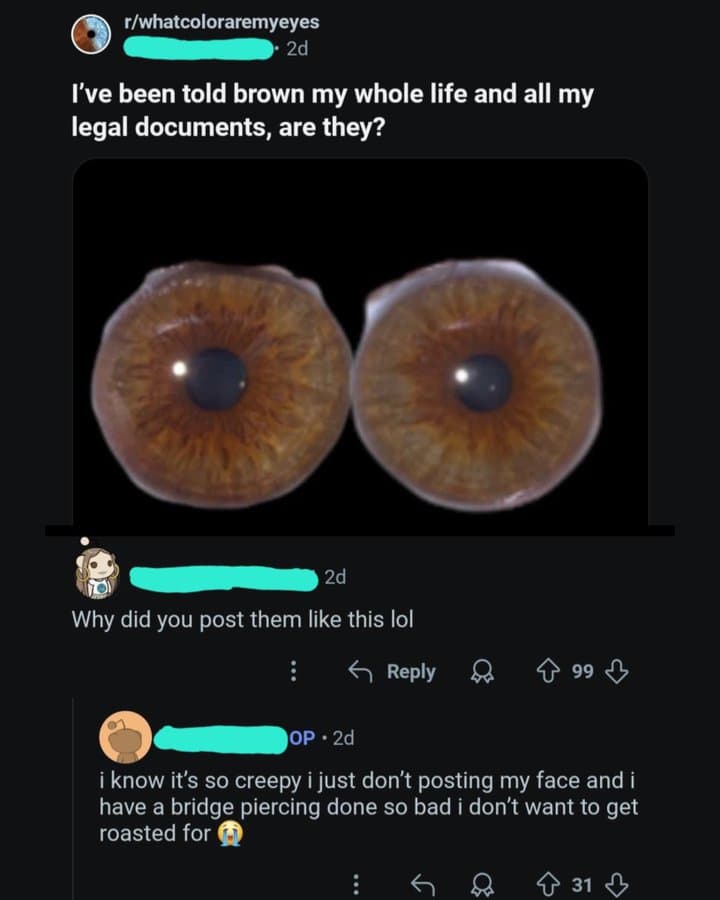Give an award to the 99-vote comment

482,671
